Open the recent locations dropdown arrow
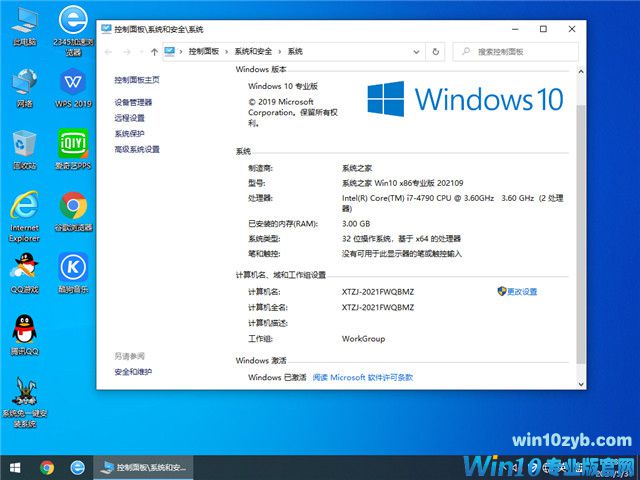 (x=142, y=52)
